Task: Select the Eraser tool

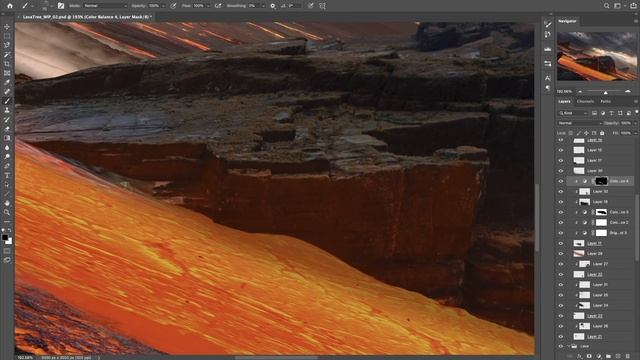Action: tap(7, 129)
